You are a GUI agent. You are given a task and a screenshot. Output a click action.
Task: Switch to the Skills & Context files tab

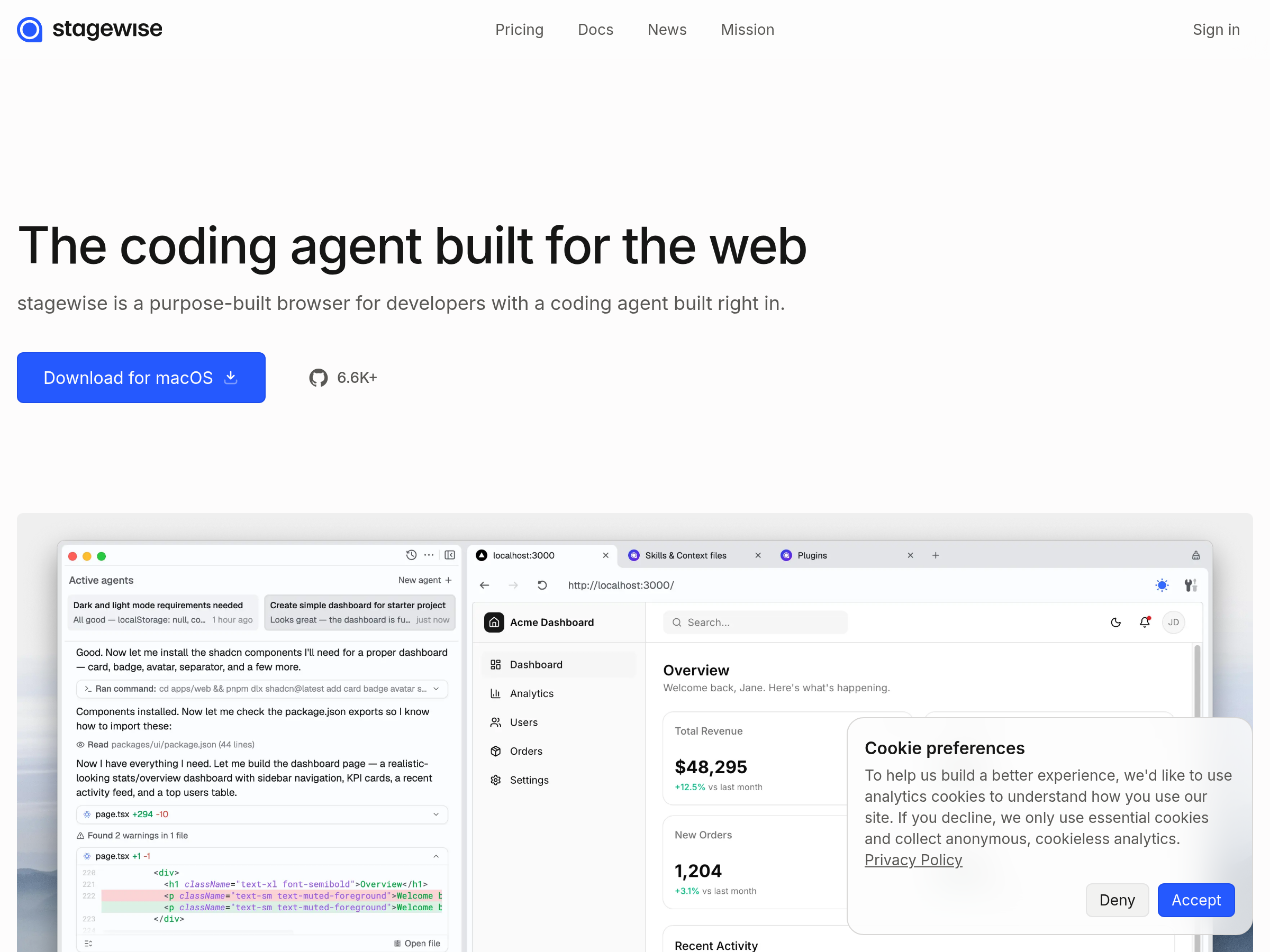(685, 555)
